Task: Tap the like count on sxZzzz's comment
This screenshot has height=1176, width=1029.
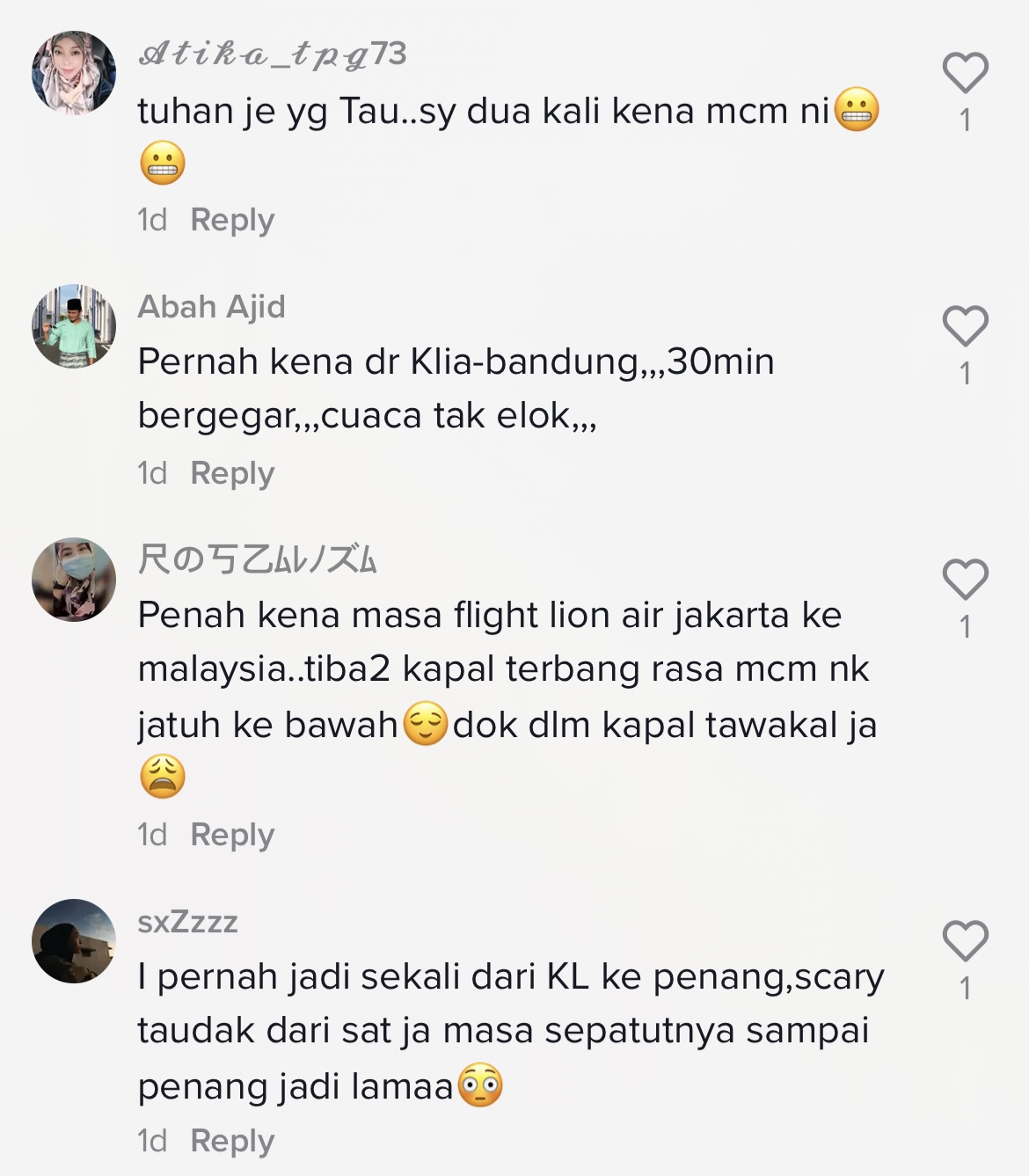Action: click(x=966, y=989)
